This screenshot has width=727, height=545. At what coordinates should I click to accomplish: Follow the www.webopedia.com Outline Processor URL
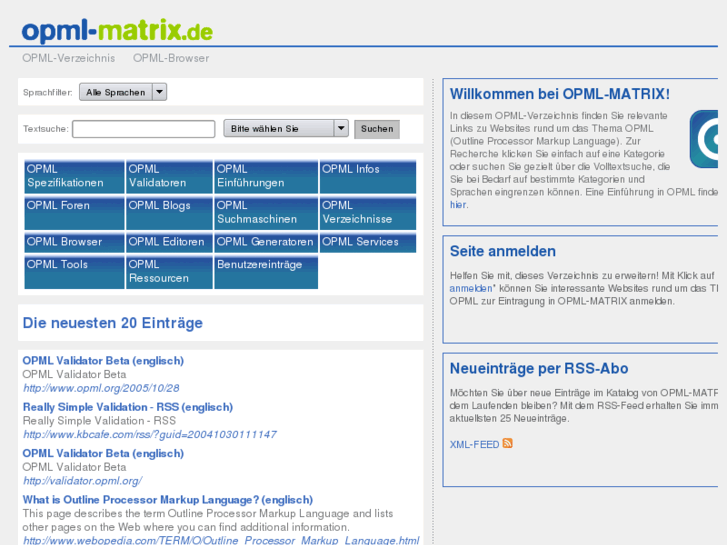(221, 540)
